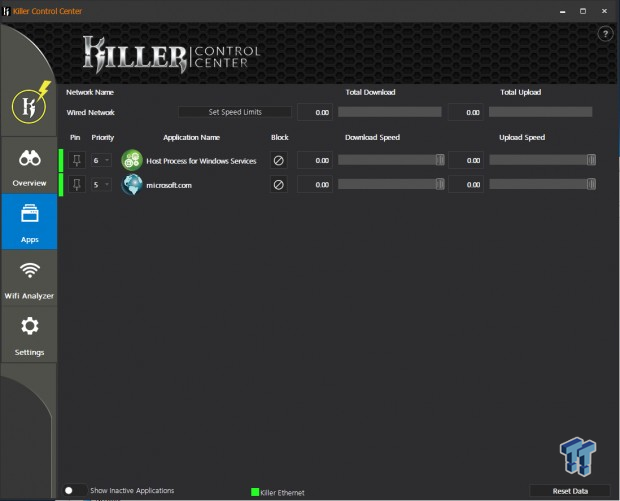This screenshot has width=620, height=501.
Task: Select the microsoft.com application name
Action: pos(169,185)
